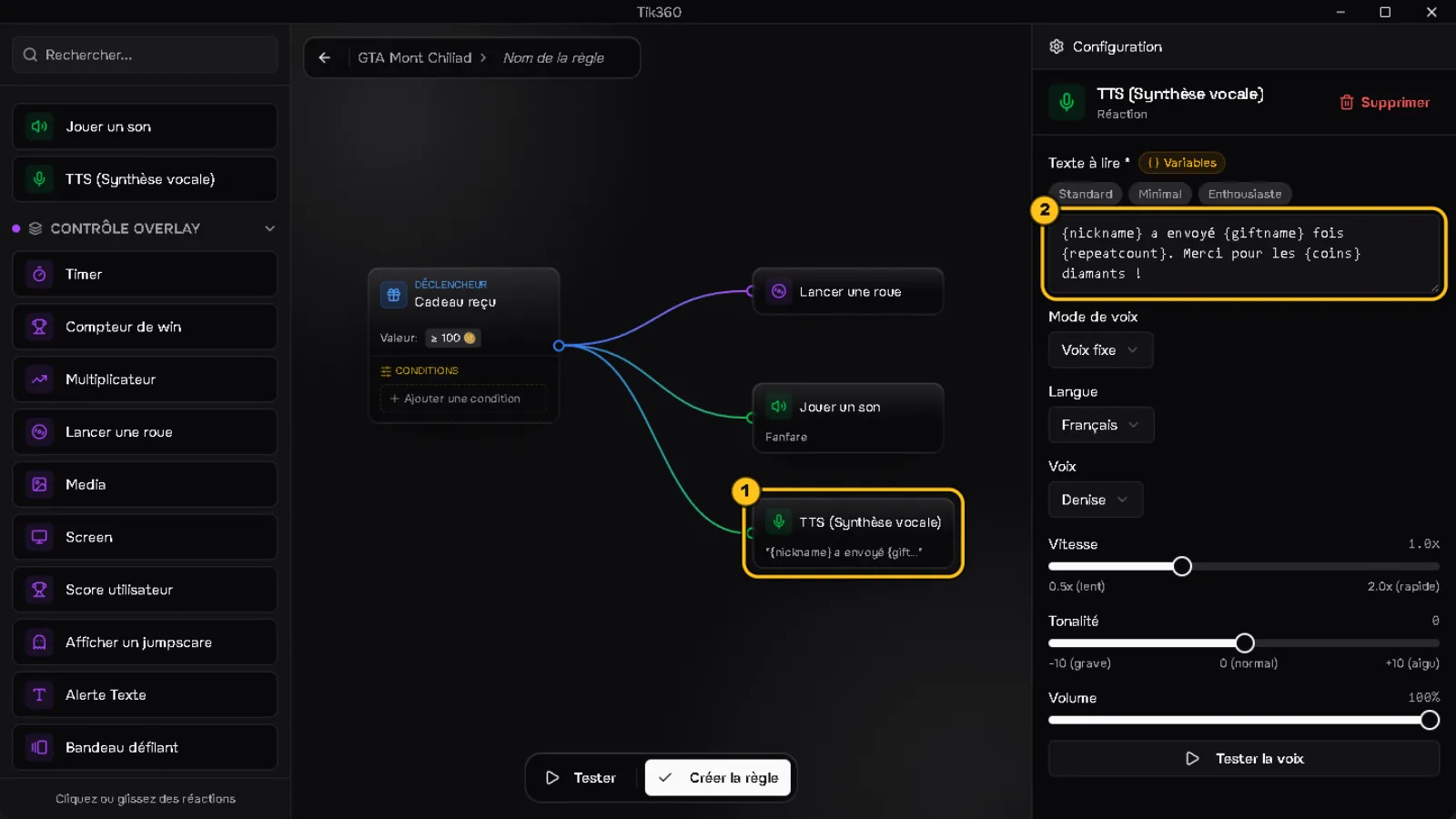Click the GTA Mont Chiliad breadcrumb
Screen dimensions: 1456x819
pos(414,57)
